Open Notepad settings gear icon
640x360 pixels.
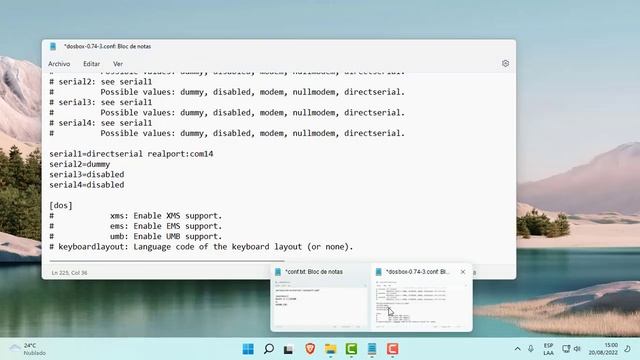click(x=505, y=63)
